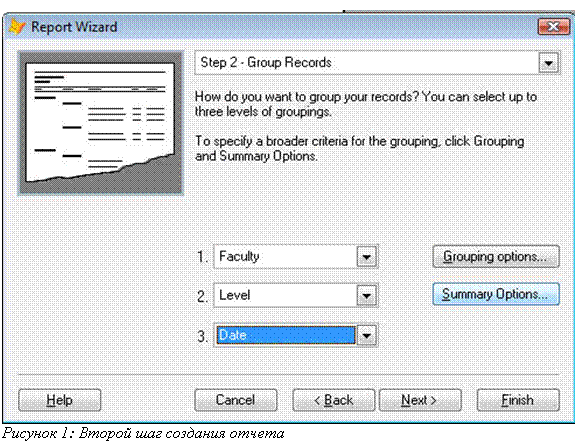Expand the Step 2 wizard step dropdown arrow
This screenshot has height=445, width=577.
coord(549,63)
